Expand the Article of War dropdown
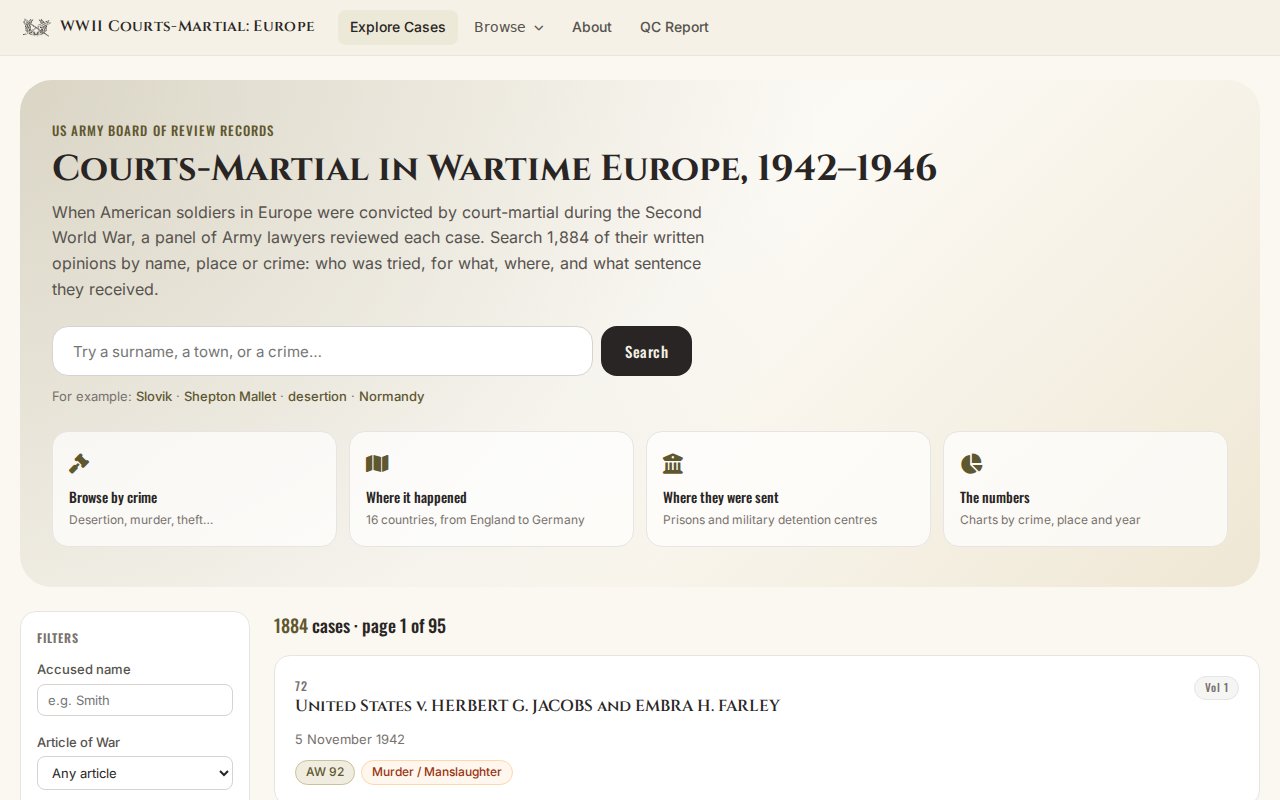 tap(135, 773)
